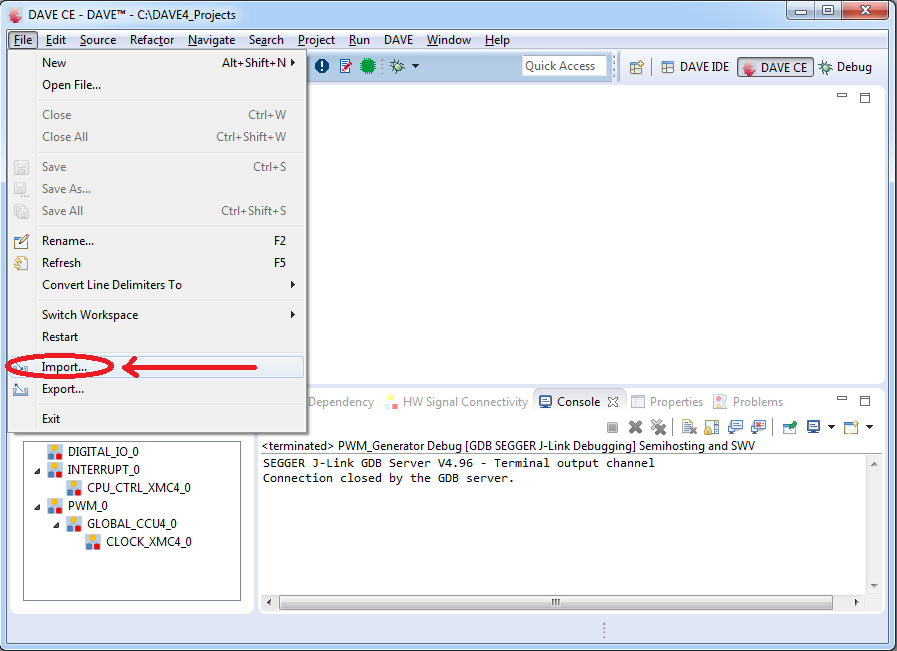The width and height of the screenshot is (897, 651).
Task: Maximize the console panel
Action: pyautogui.click(x=865, y=401)
